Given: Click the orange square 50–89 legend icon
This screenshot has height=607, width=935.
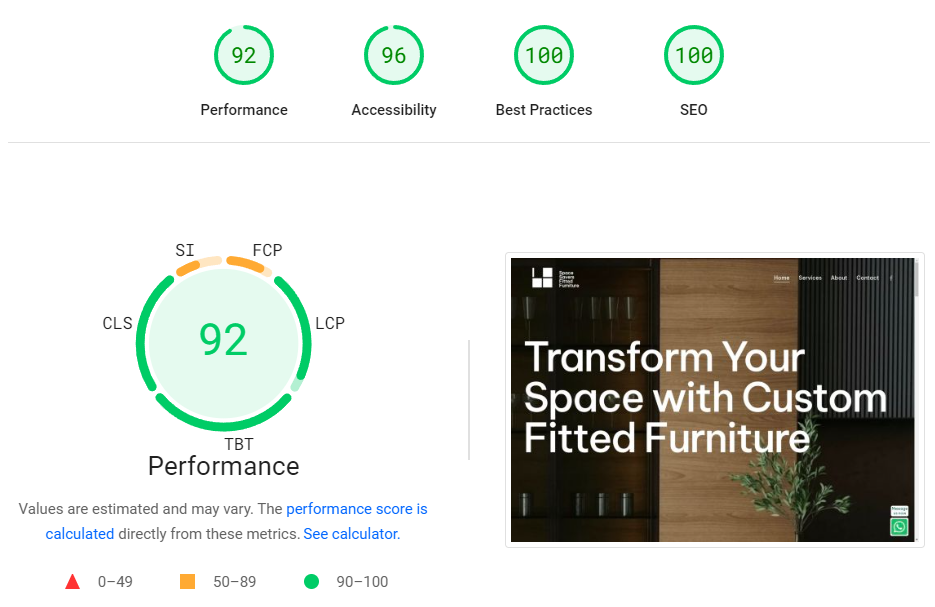Looking at the screenshot, I should [x=187, y=582].
